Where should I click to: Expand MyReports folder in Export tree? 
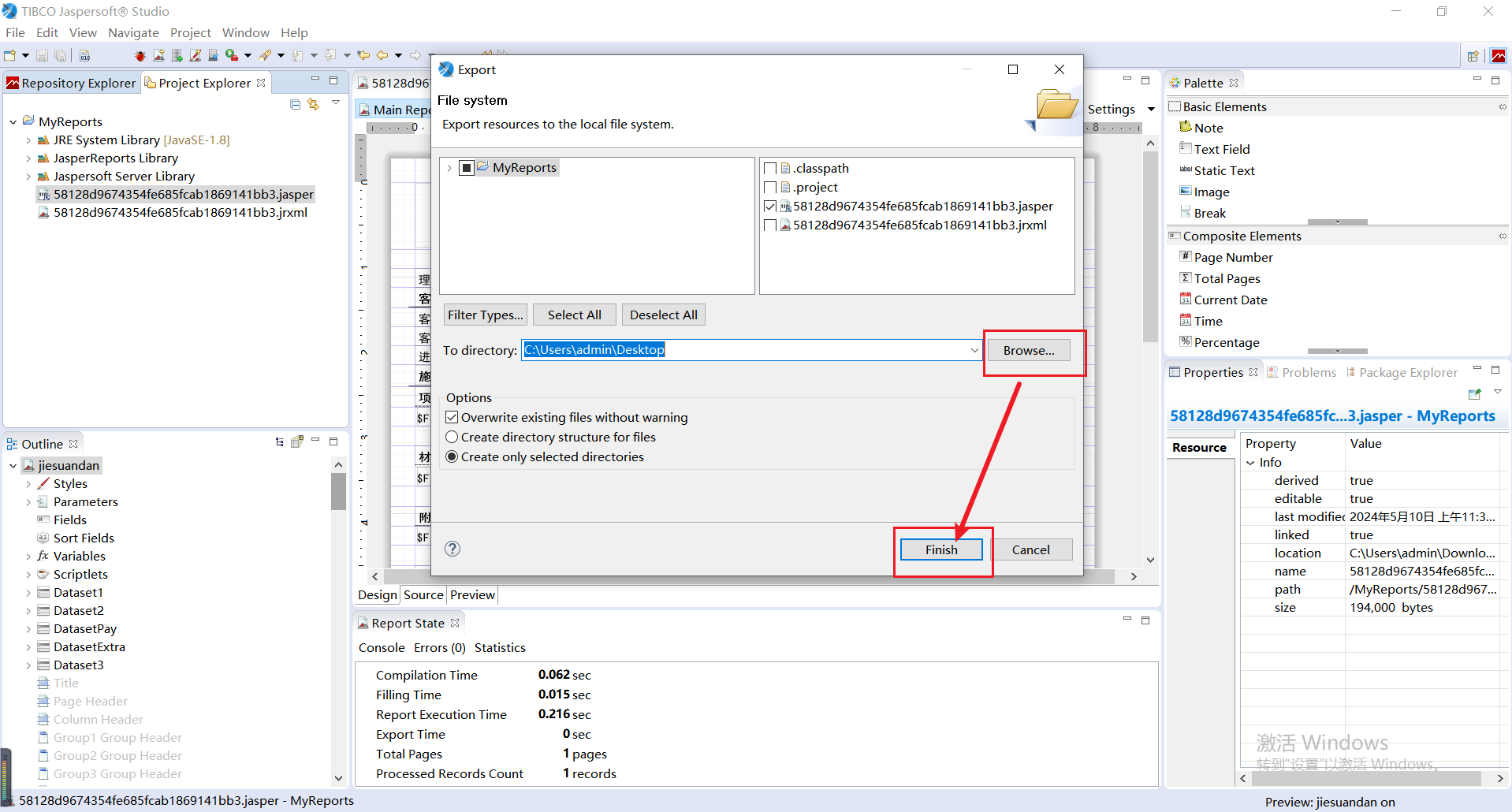coord(449,168)
